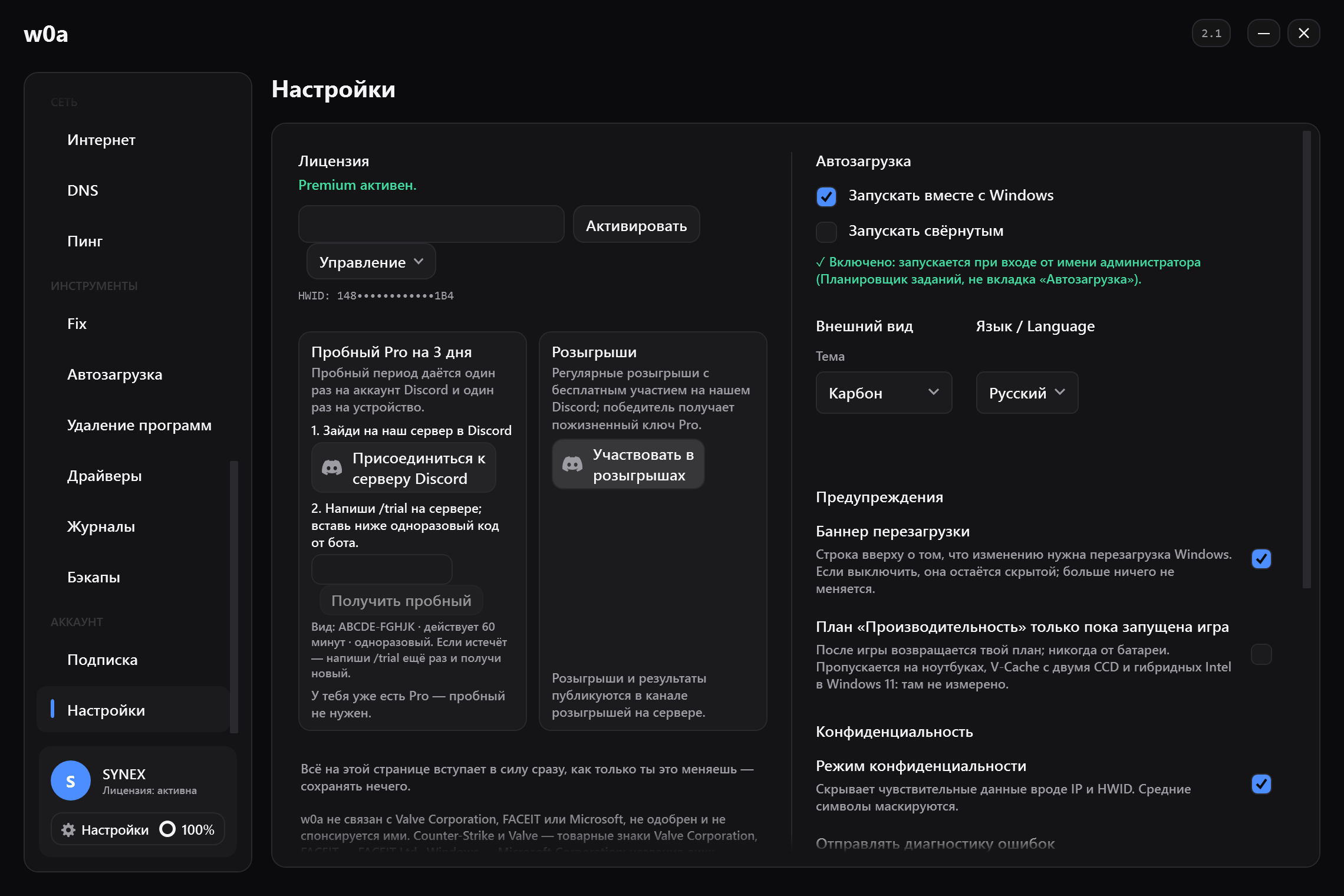The width and height of the screenshot is (1344, 896).
Task: Click the Discord icon in join server button
Action: [332, 468]
